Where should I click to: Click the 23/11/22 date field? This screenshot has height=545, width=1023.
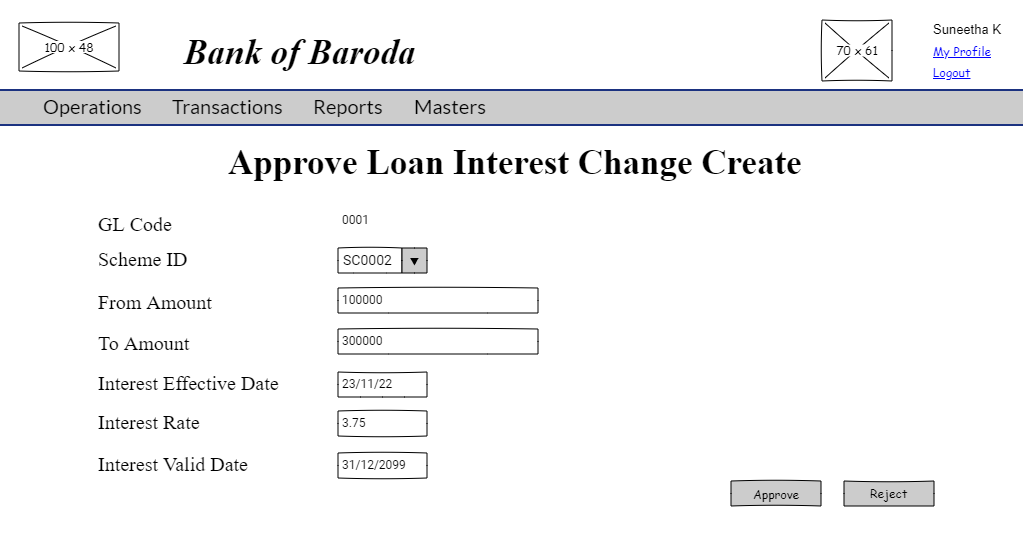pyautogui.click(x=382, y=384)
